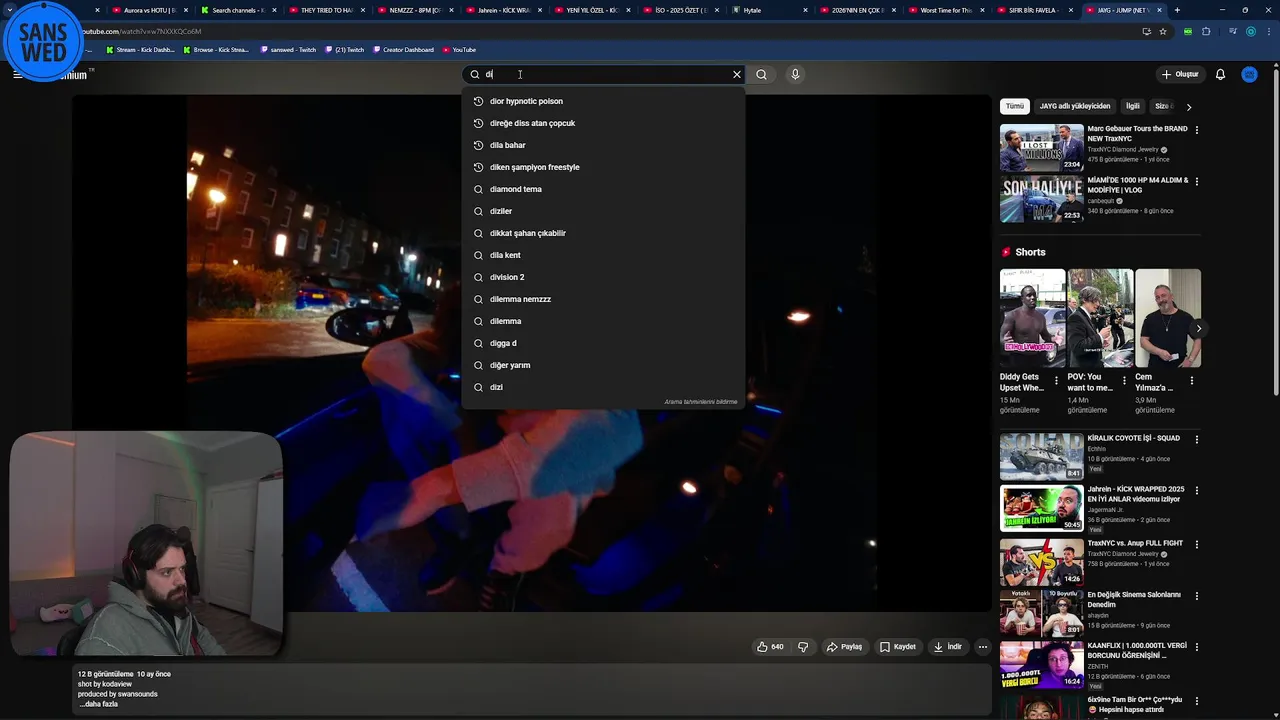Open the browser three-dot menu

click(1268, 31)
